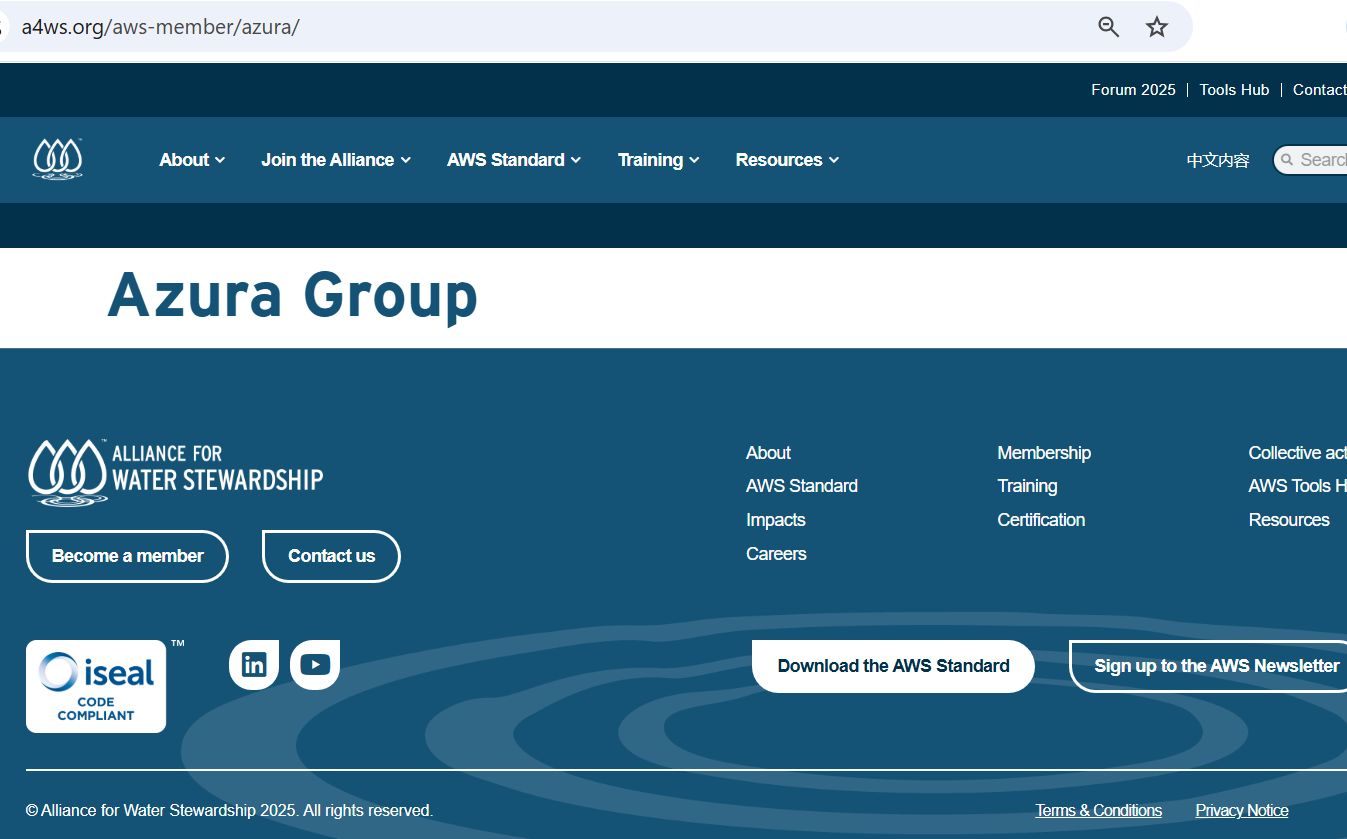Open the footer Certification link

1041,520
